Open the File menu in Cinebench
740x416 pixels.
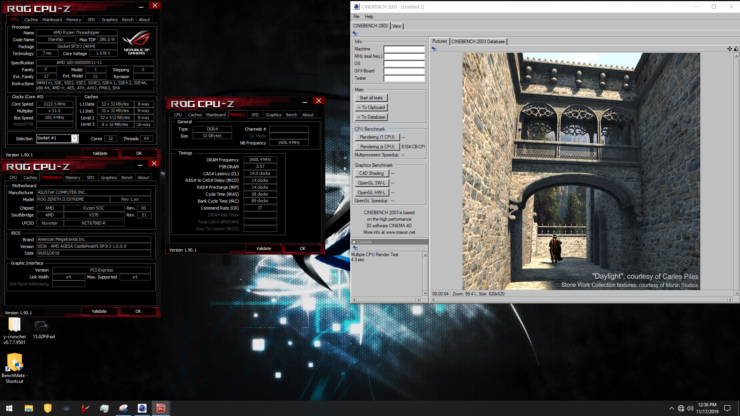tap(358, 17)
